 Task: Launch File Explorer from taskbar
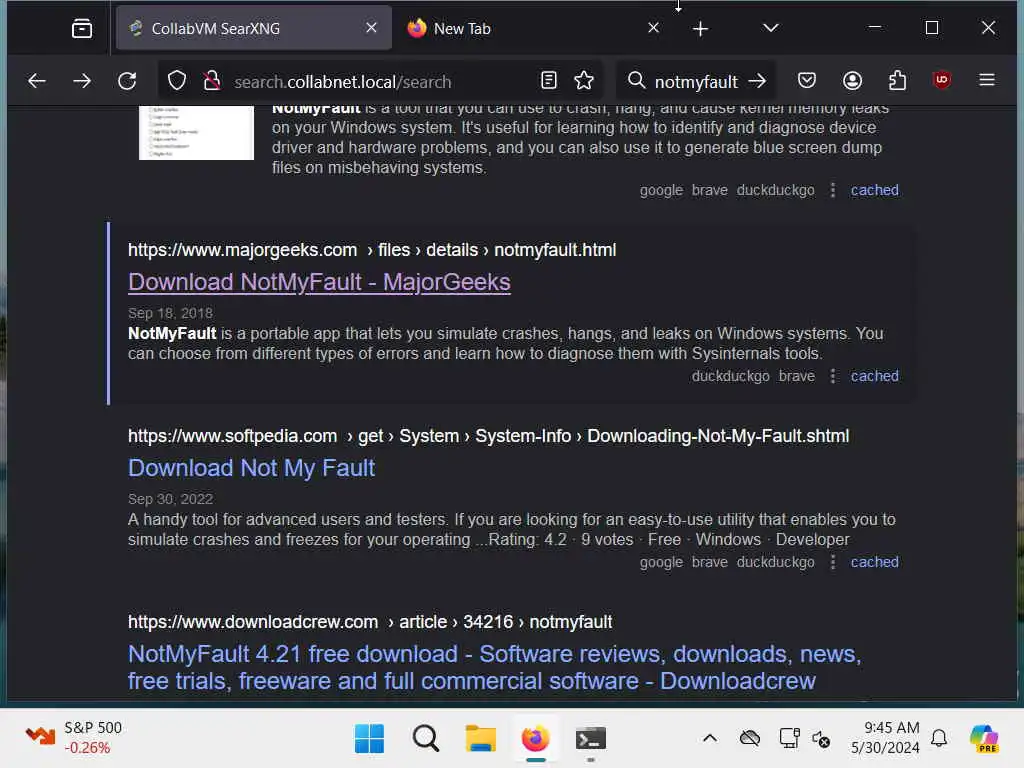481,739
